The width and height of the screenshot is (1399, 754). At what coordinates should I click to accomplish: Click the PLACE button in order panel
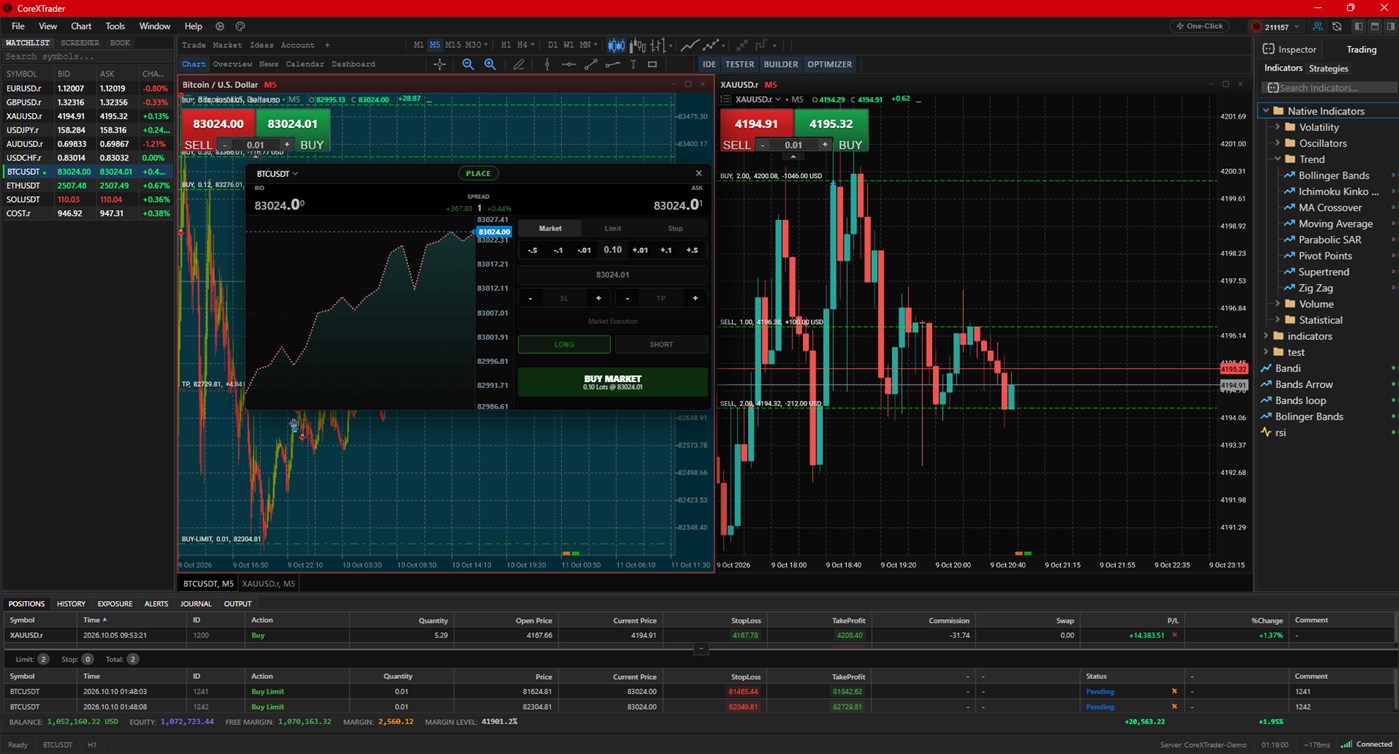pyautogui.click(x=478, y=173)
